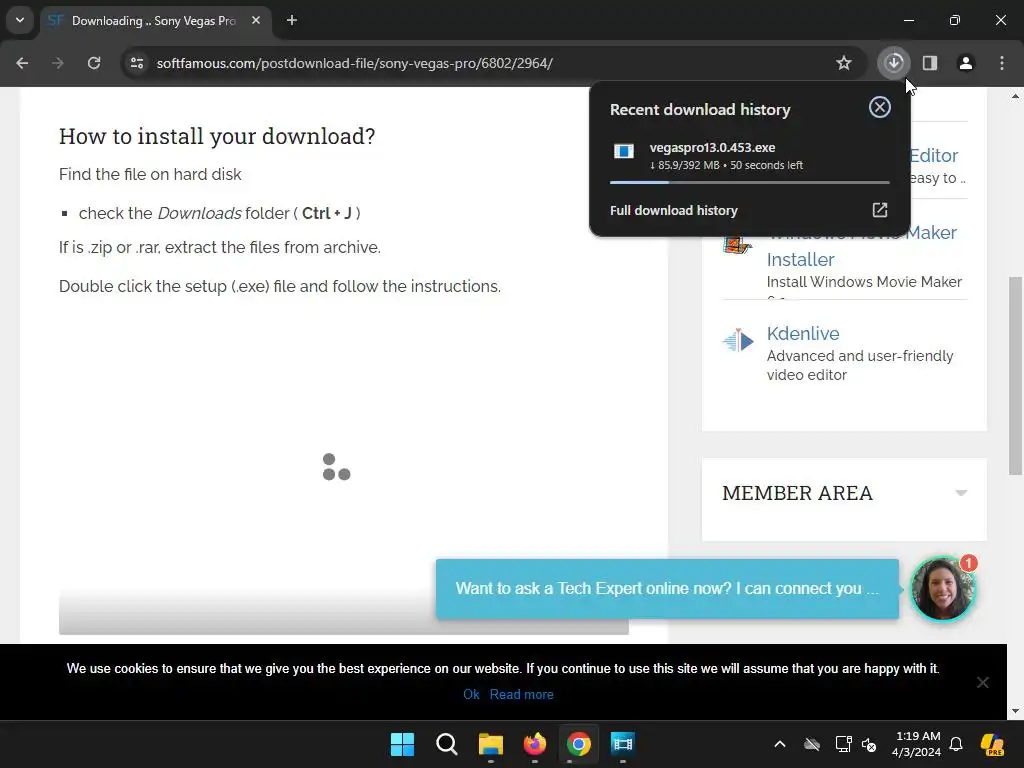Click the open-in-new-tab download history icon
The height and width of the screenshot is (768, 1024).
click(x=880, y=210)
